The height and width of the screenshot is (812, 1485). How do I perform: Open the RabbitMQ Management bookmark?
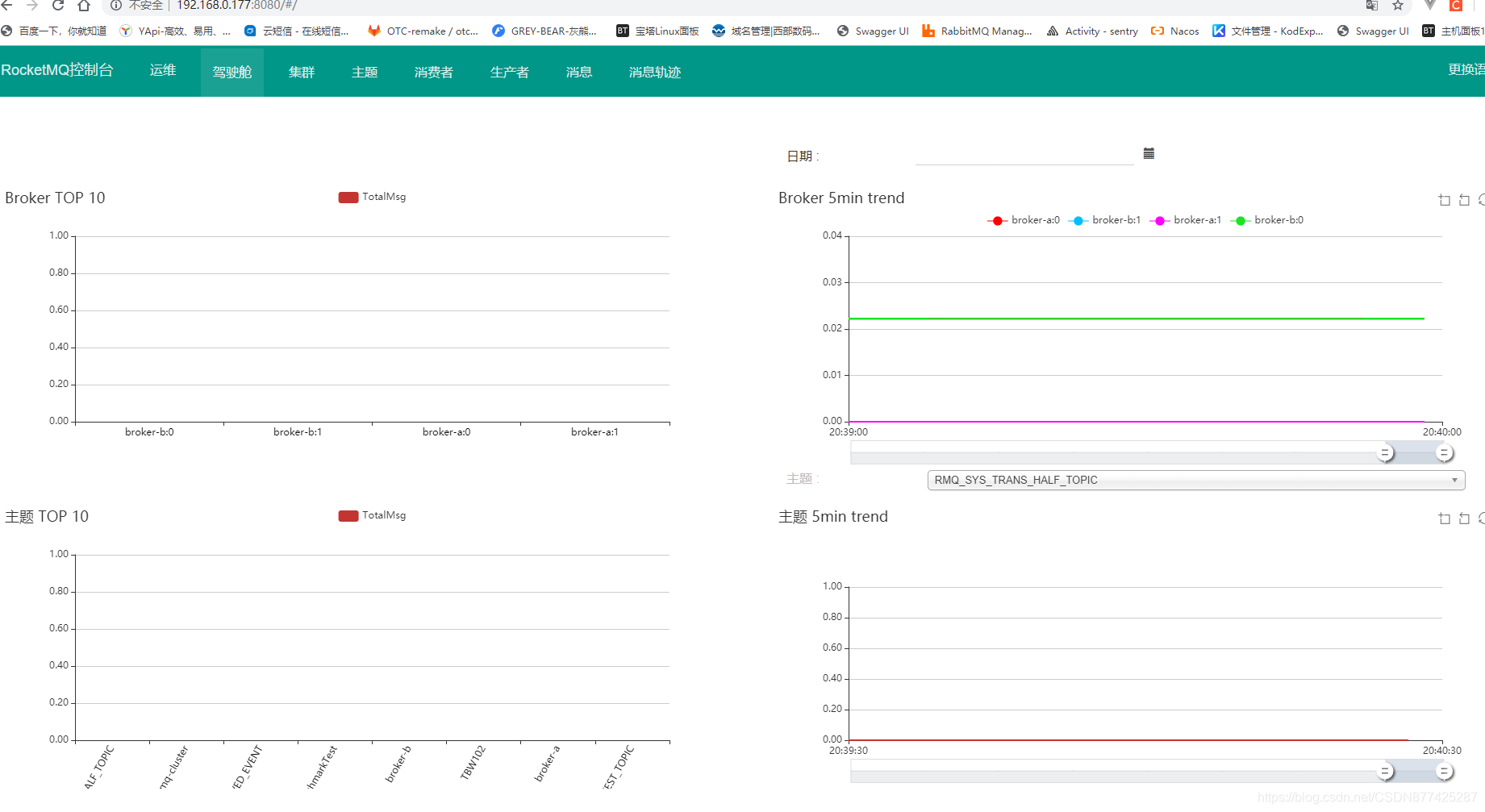978,31
